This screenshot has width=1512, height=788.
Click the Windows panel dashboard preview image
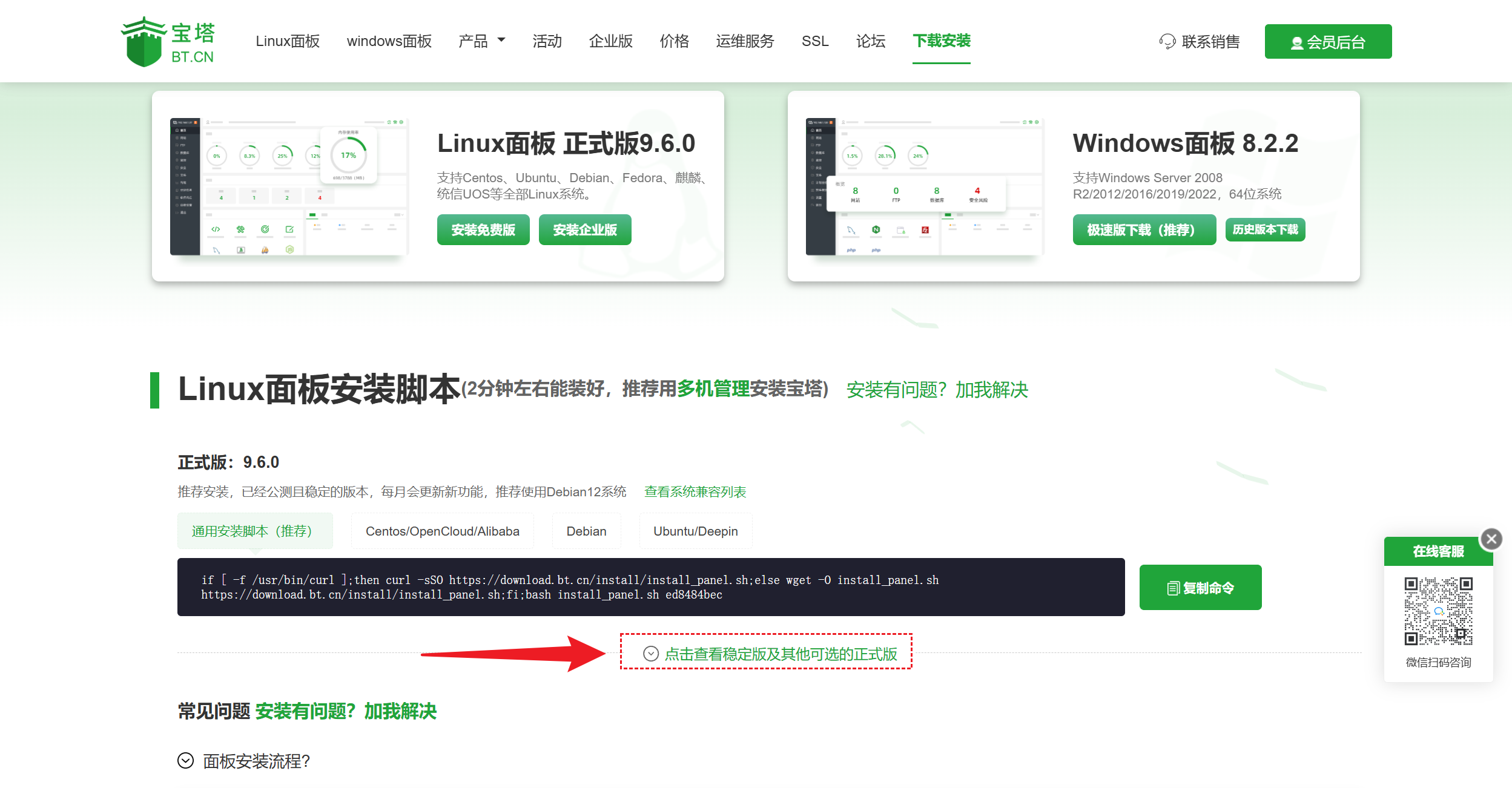(x=924, y=186)
